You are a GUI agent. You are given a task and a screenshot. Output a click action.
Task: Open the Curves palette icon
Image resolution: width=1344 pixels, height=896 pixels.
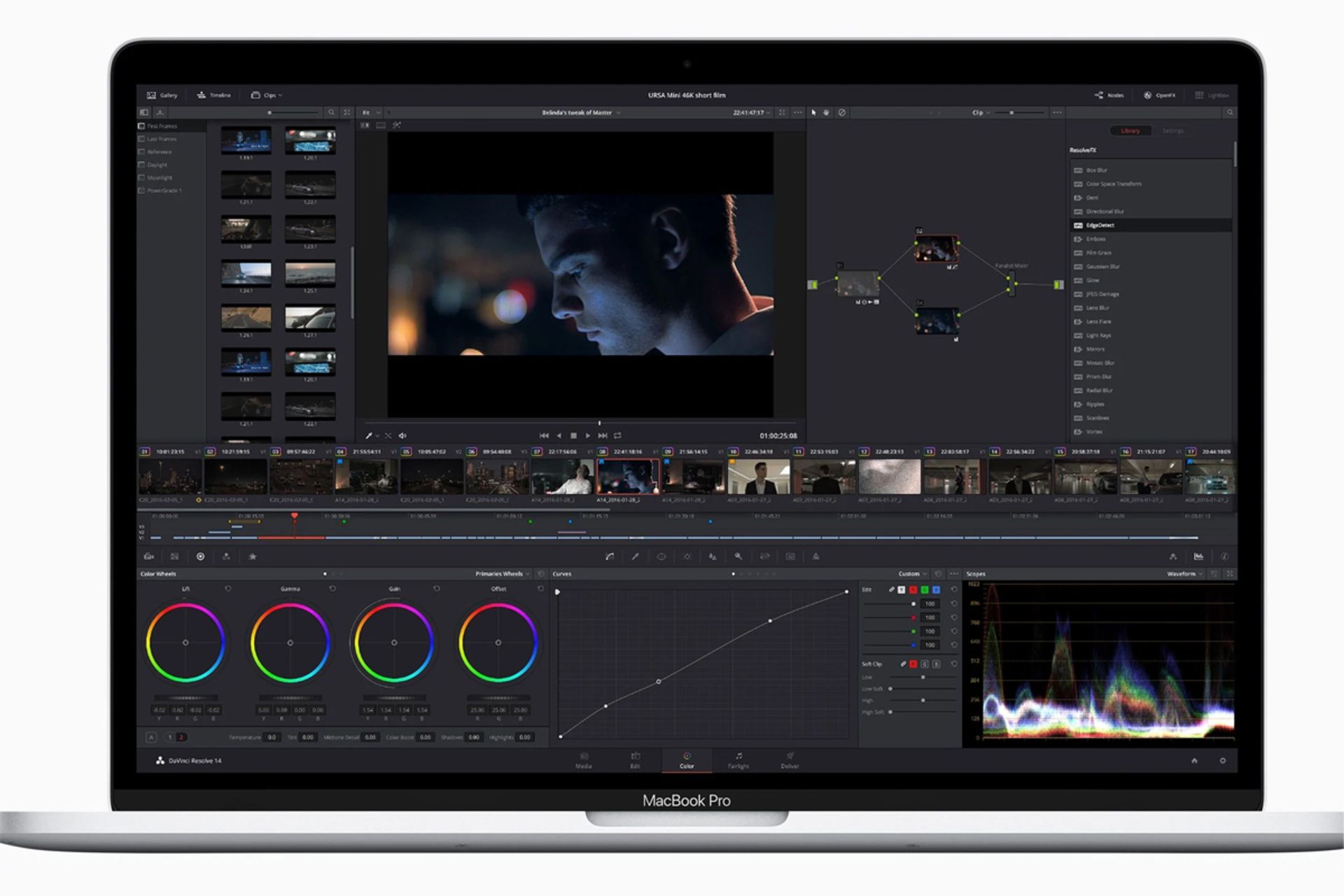[x=610, y=556]
